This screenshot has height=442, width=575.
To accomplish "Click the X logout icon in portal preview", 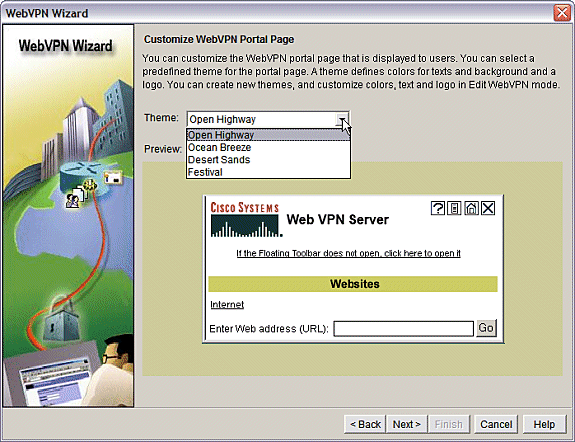I will [x=488, y=208].
